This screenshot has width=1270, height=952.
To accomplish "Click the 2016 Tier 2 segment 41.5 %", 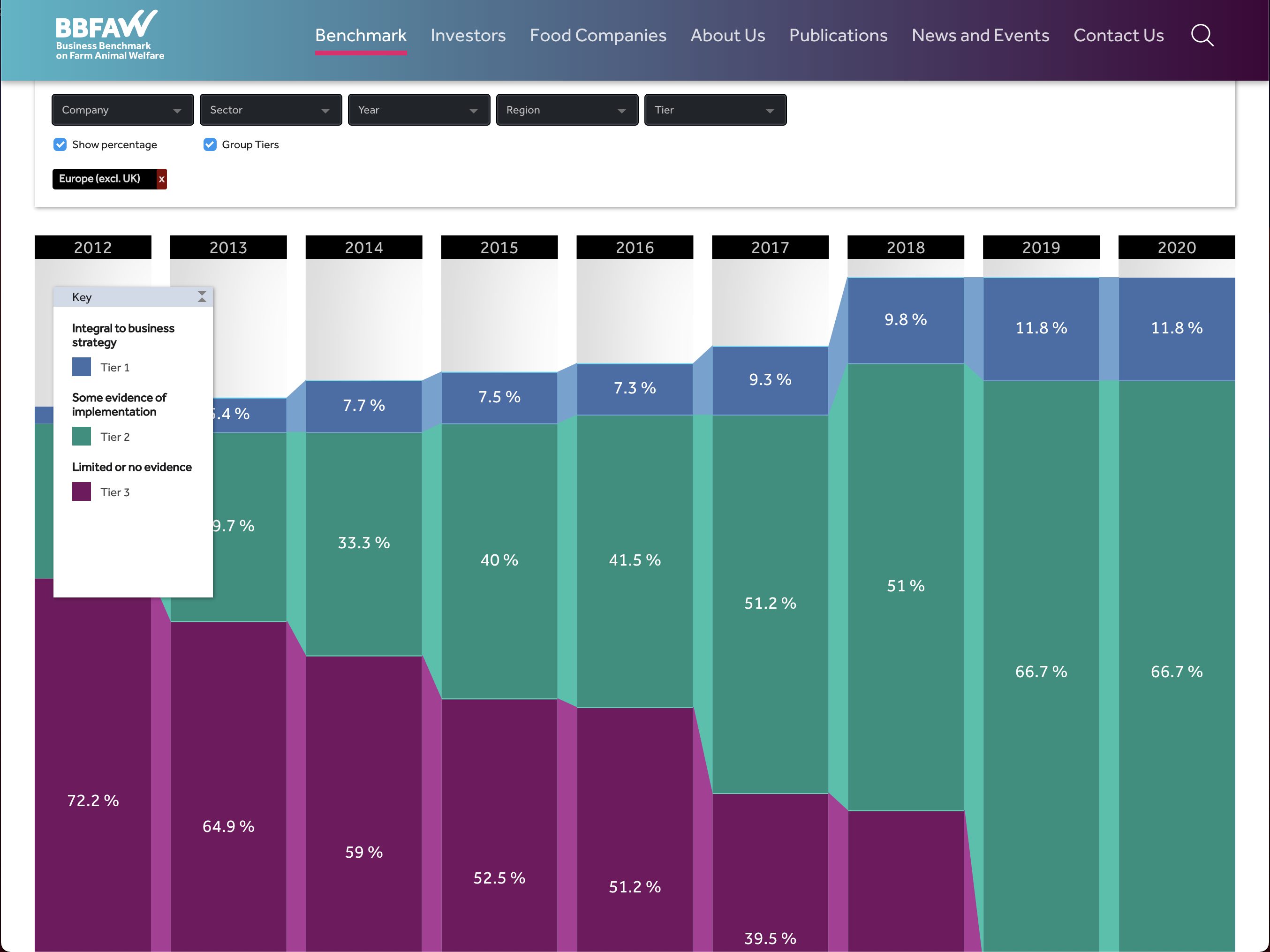I will (x=635, y=560).
